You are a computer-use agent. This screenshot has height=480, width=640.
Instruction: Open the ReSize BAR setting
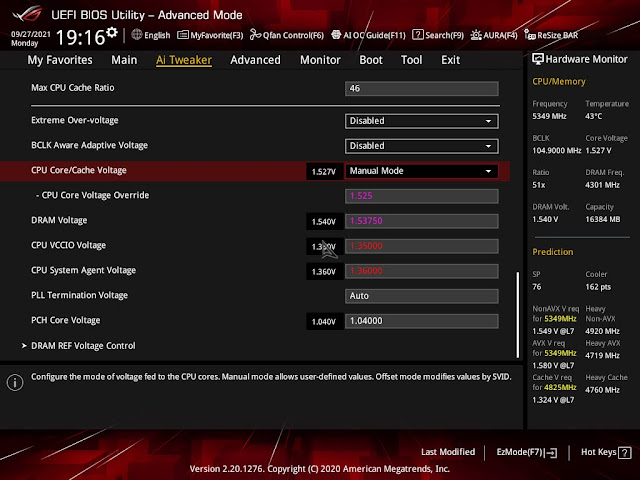[x=551, y=35]
